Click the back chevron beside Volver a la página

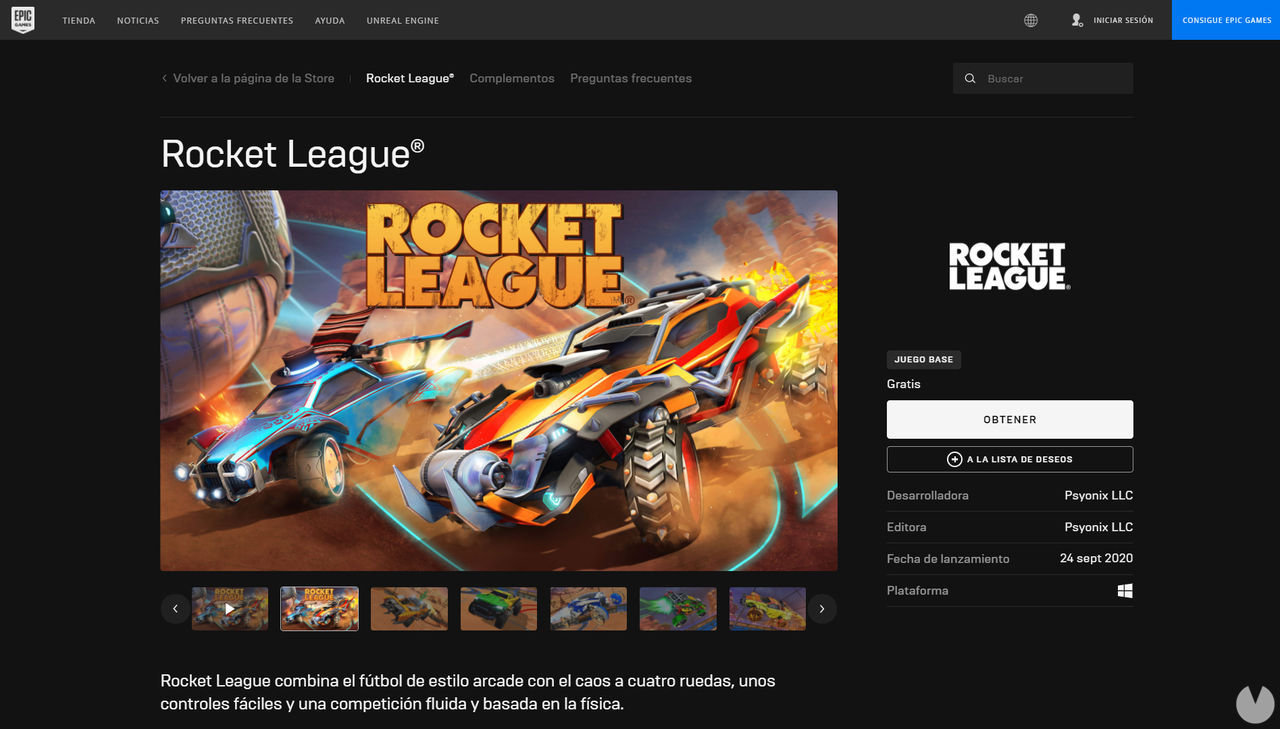[164, 78]
